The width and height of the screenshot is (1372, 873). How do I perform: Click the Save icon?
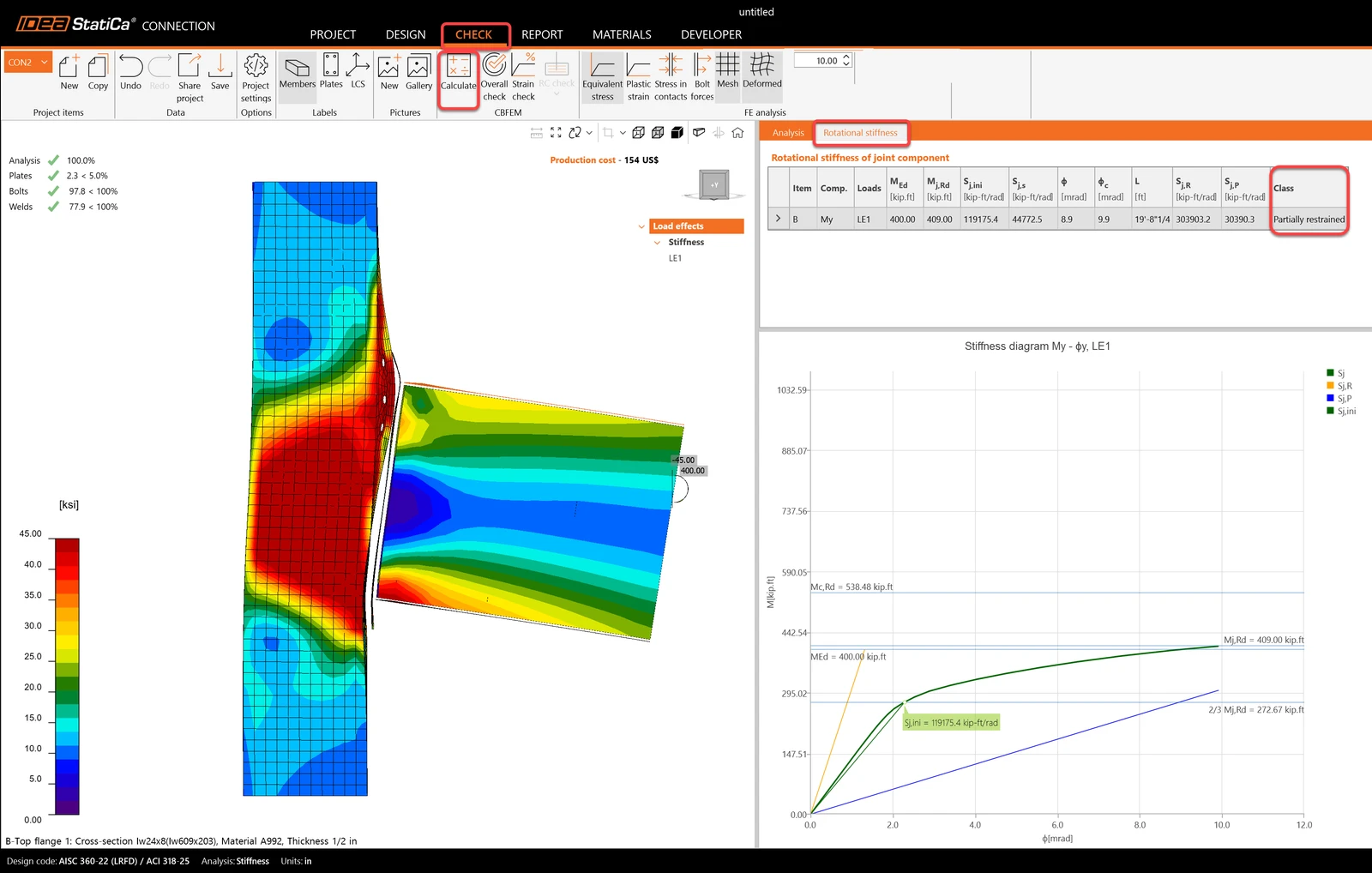(x=220, y=72)
